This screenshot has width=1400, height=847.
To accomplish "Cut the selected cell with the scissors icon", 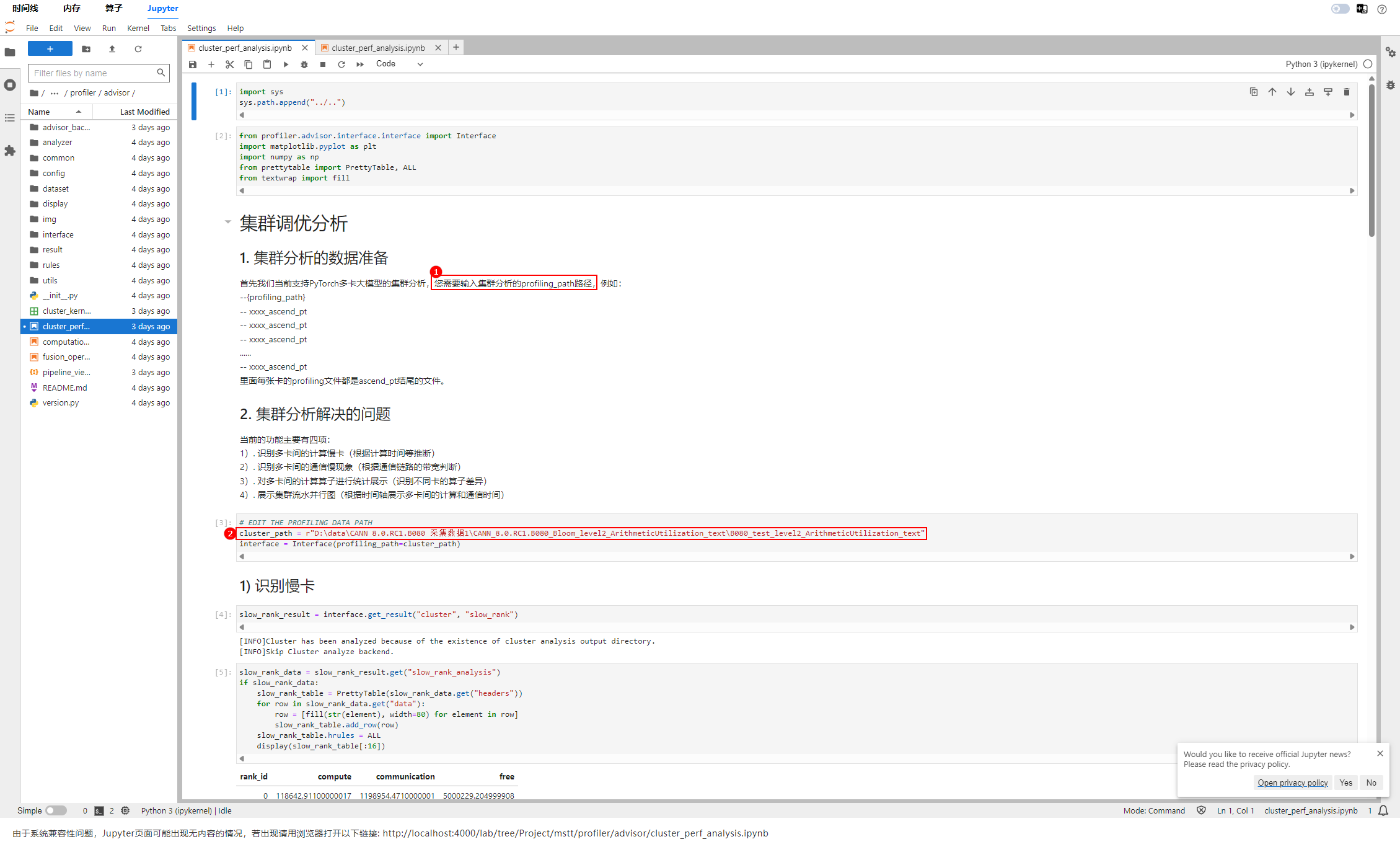I will [230, 64].
